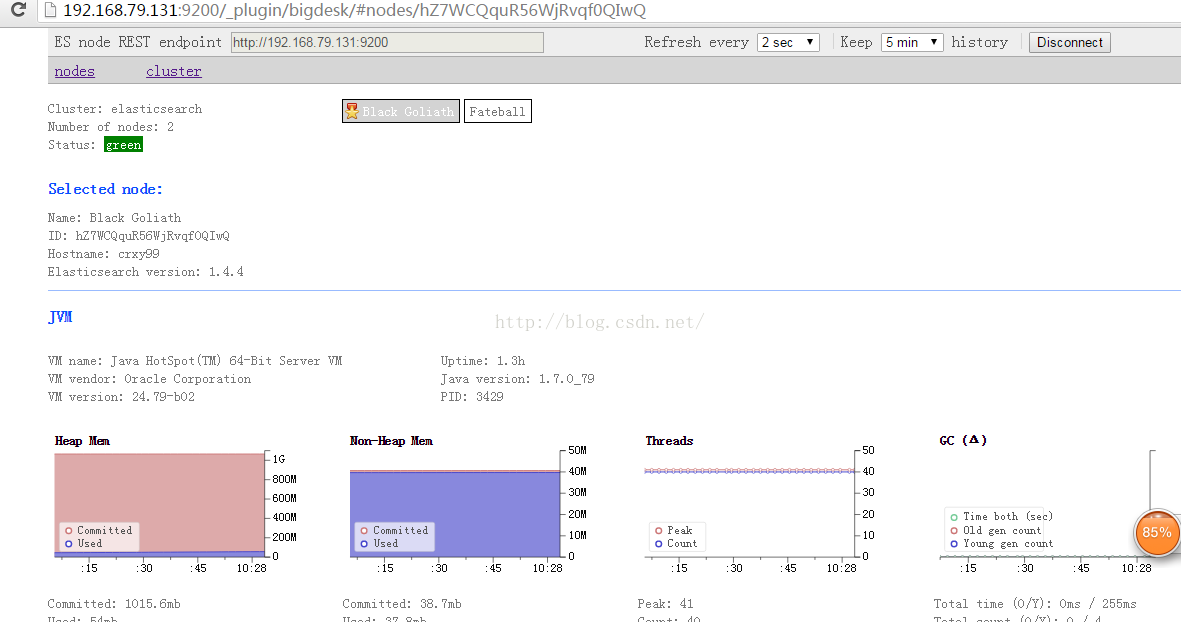The width and height of the screenshot is (1181, 622).
Task: Click the Hostname: crxy99 text
Action: click(104, 255)
